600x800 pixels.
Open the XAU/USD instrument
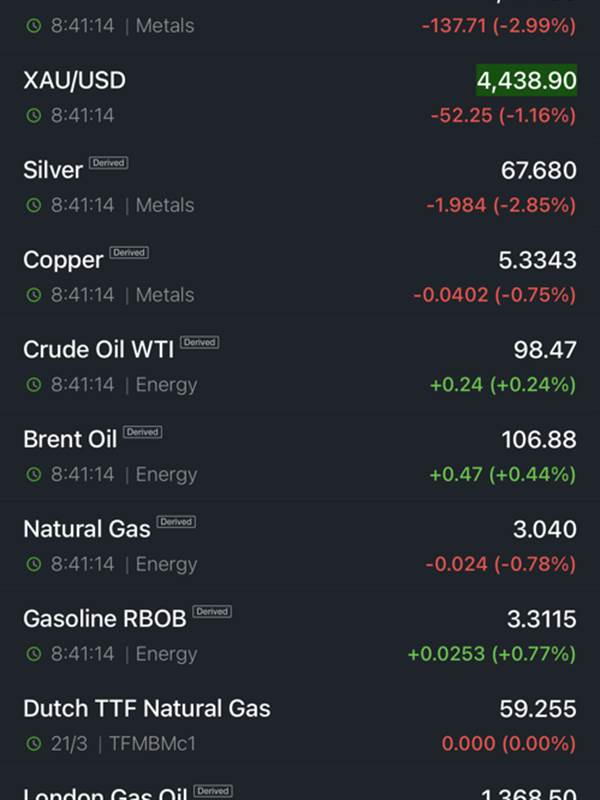[x=74, y=81]
